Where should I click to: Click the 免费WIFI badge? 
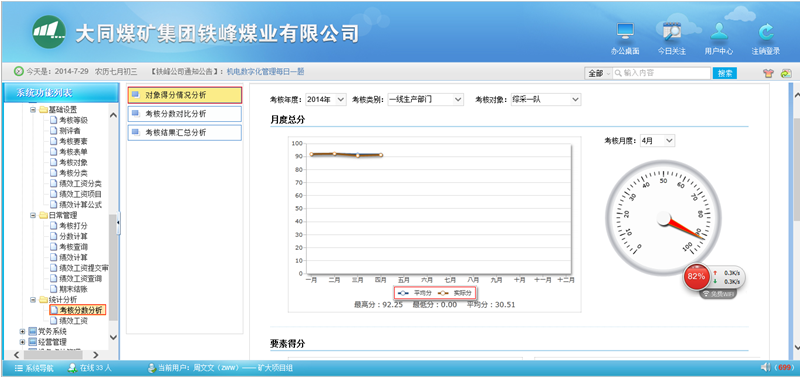pyautogui.click(x=717, y=294)
